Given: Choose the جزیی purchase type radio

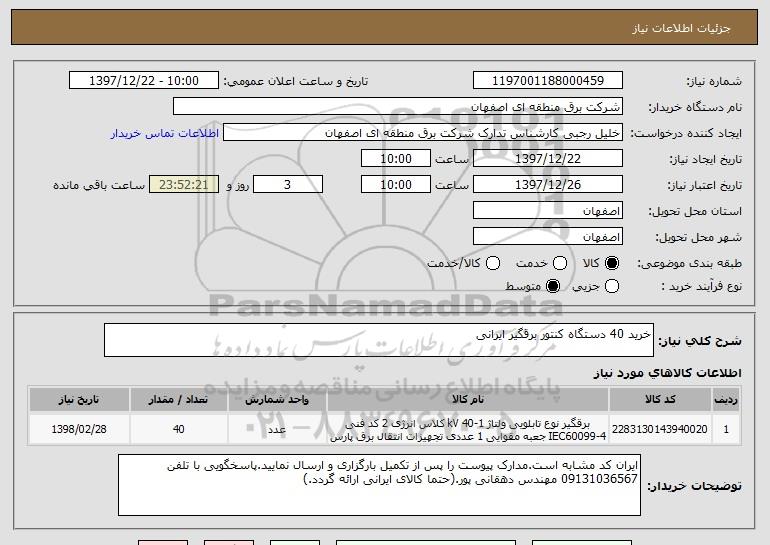Looking at the screenshot, I should pos(611,286).
